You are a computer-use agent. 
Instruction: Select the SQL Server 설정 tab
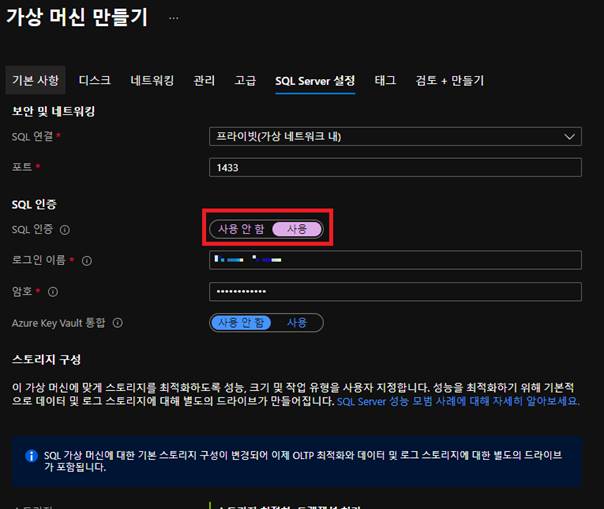point(315,81)
